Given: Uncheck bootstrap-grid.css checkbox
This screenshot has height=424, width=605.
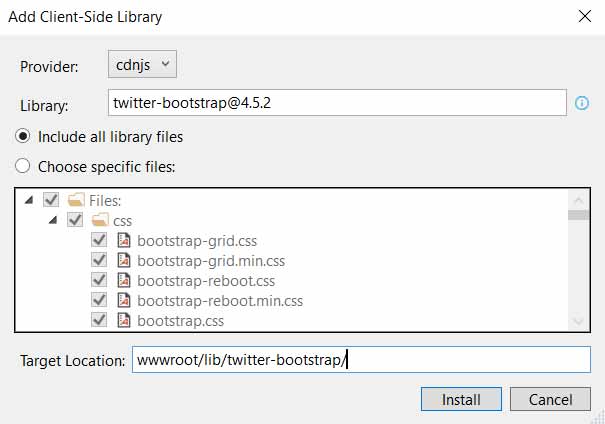Looking at the screenshot, I should tap(99, 240).
